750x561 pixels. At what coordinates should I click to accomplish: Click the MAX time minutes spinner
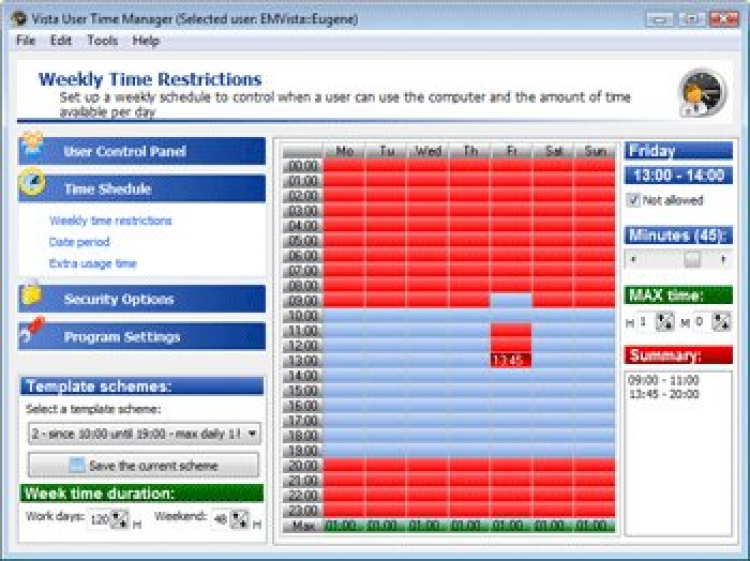tap(721, 322)
